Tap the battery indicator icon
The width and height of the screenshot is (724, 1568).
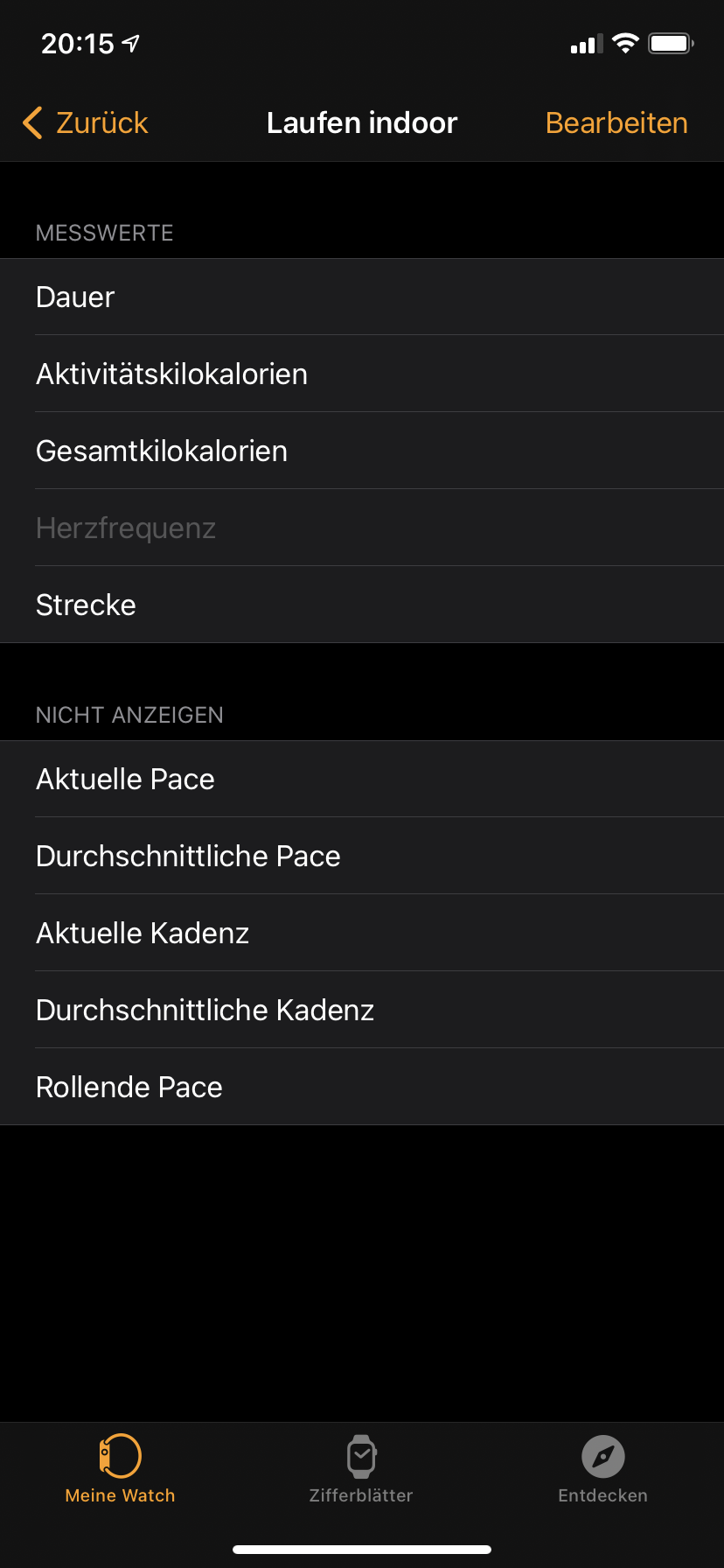coord(671,44)
